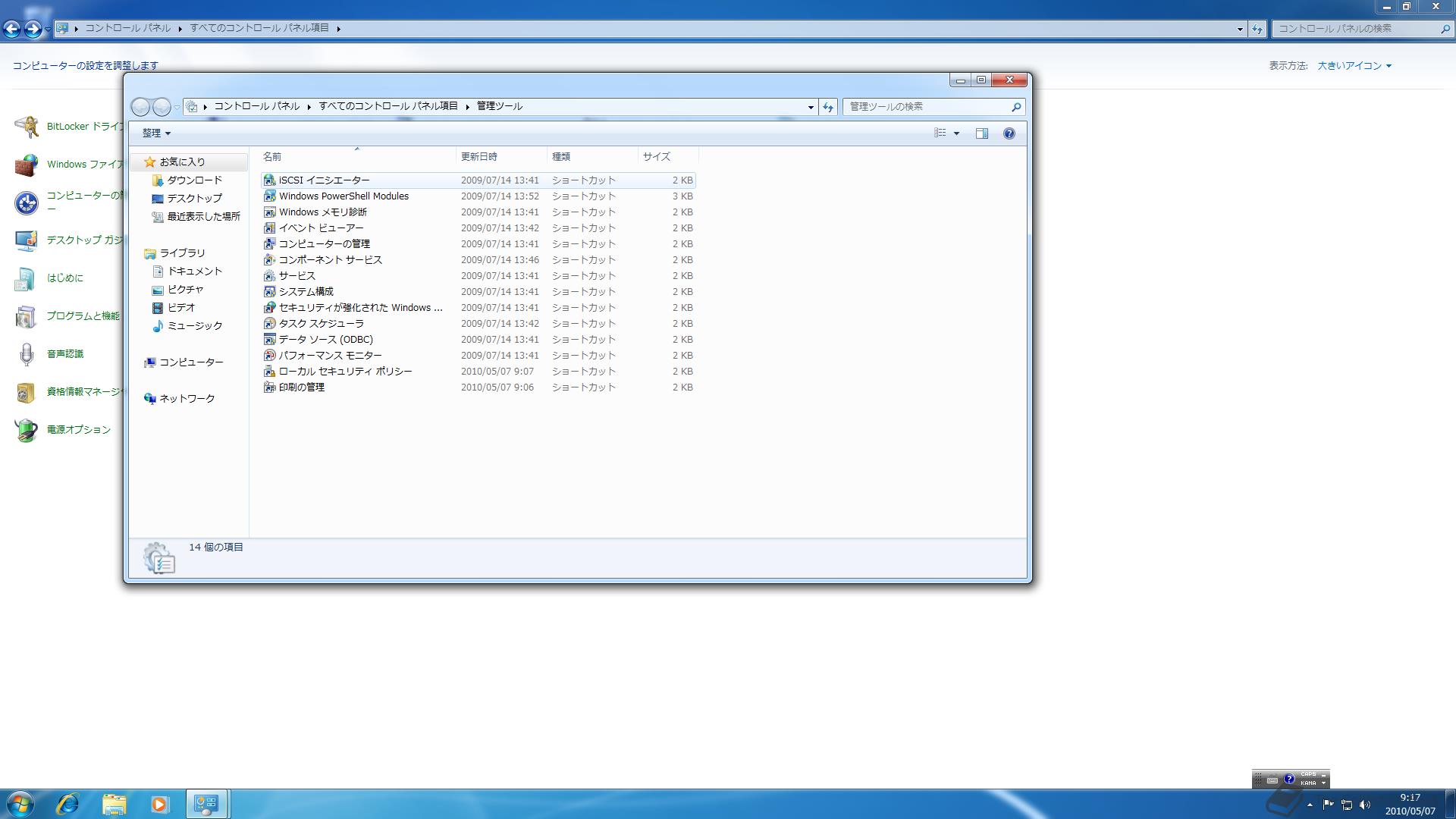Click the BitLocker drive encryption icon in Control Panel

click(27, 127)
